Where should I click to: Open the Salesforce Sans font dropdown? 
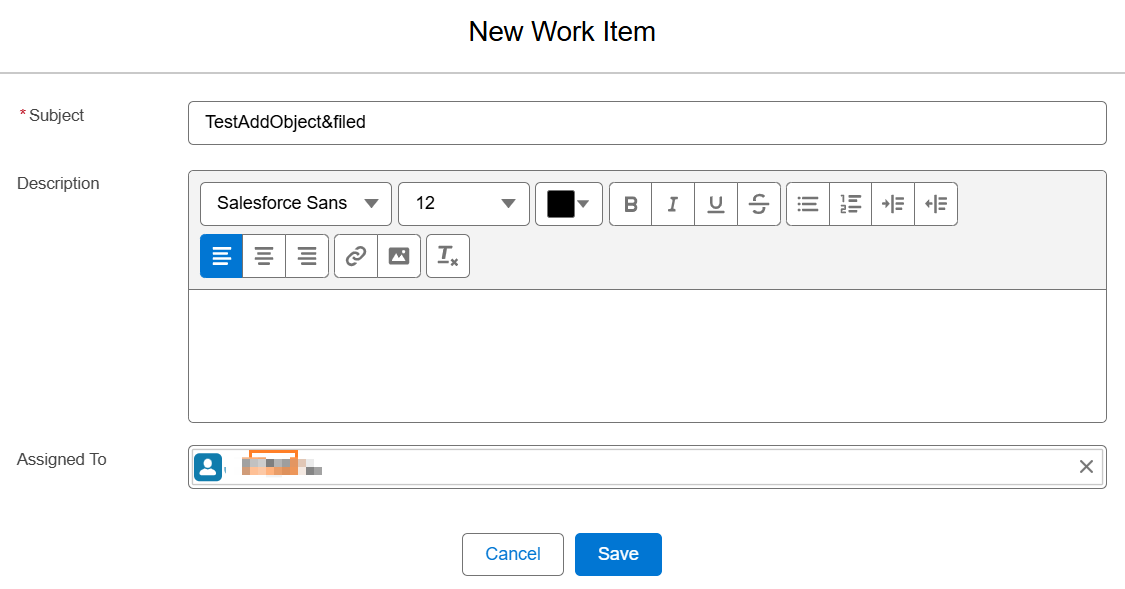tap(296, 204)
